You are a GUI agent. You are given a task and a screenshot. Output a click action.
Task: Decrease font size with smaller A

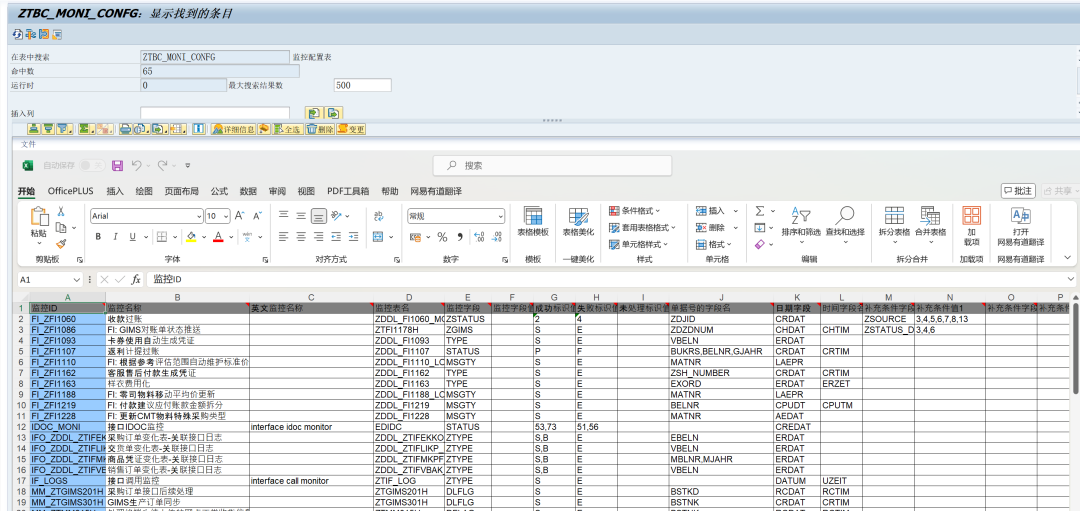[258, 216]
